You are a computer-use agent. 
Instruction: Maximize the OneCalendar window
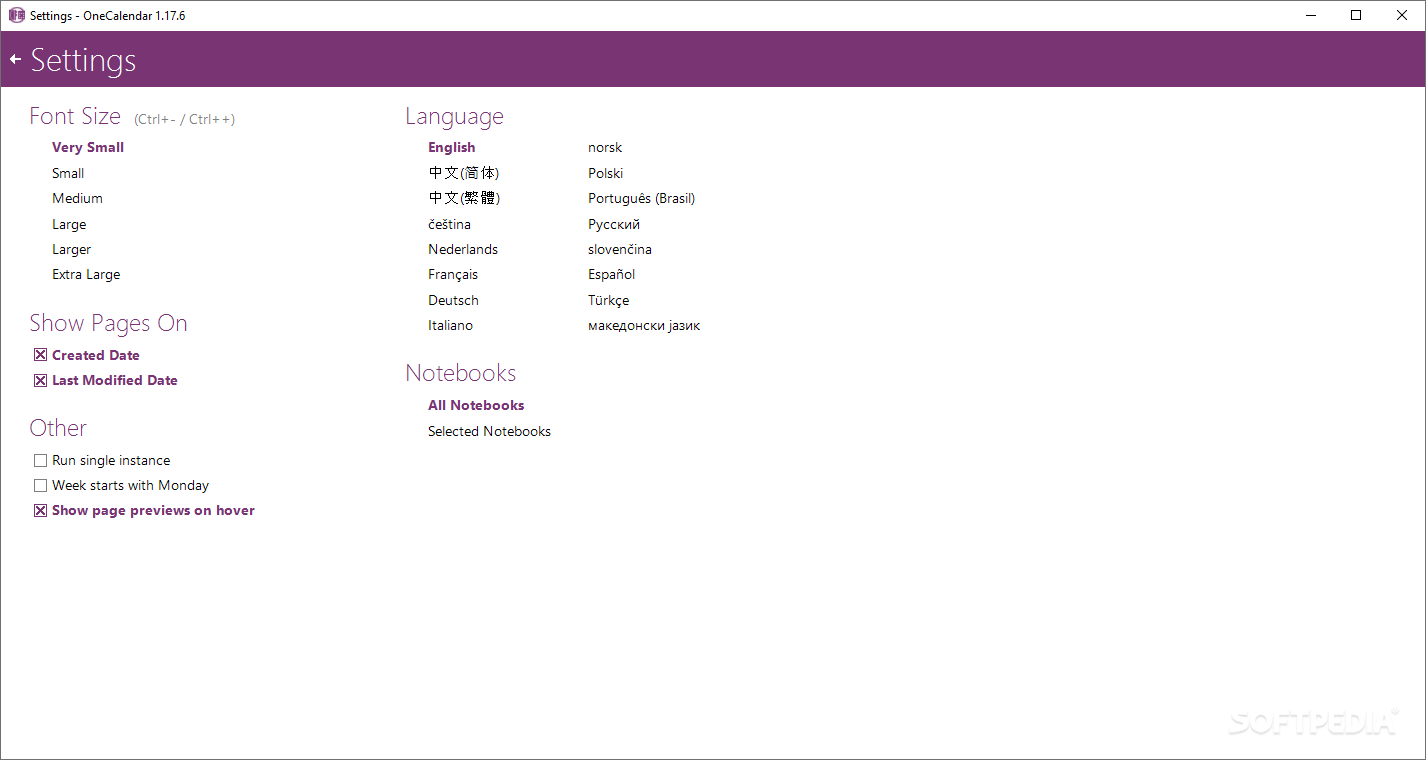click(x=1356, y=15)
